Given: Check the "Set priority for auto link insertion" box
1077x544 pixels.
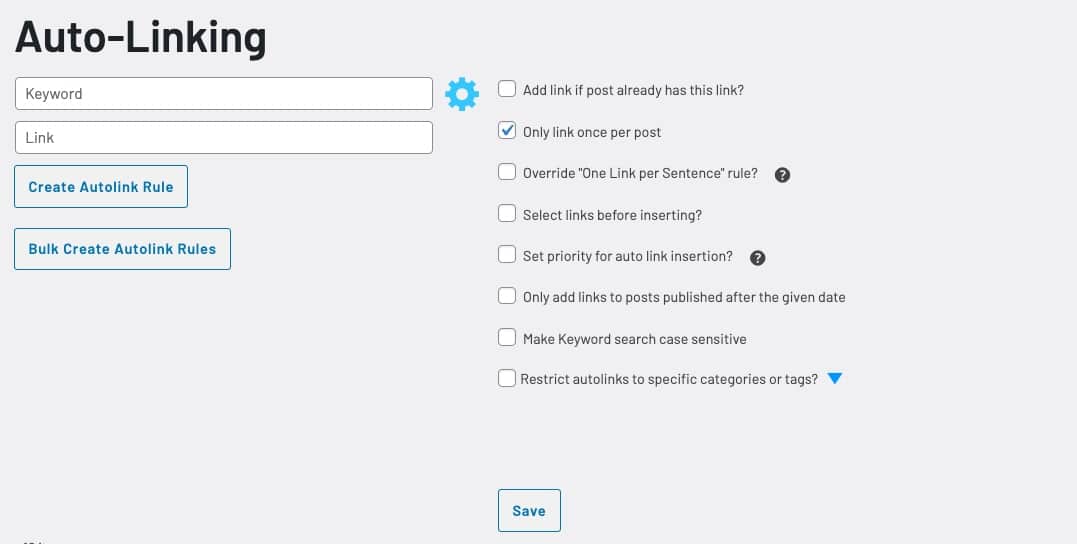Looking at the screenshot, I should 507,255.
